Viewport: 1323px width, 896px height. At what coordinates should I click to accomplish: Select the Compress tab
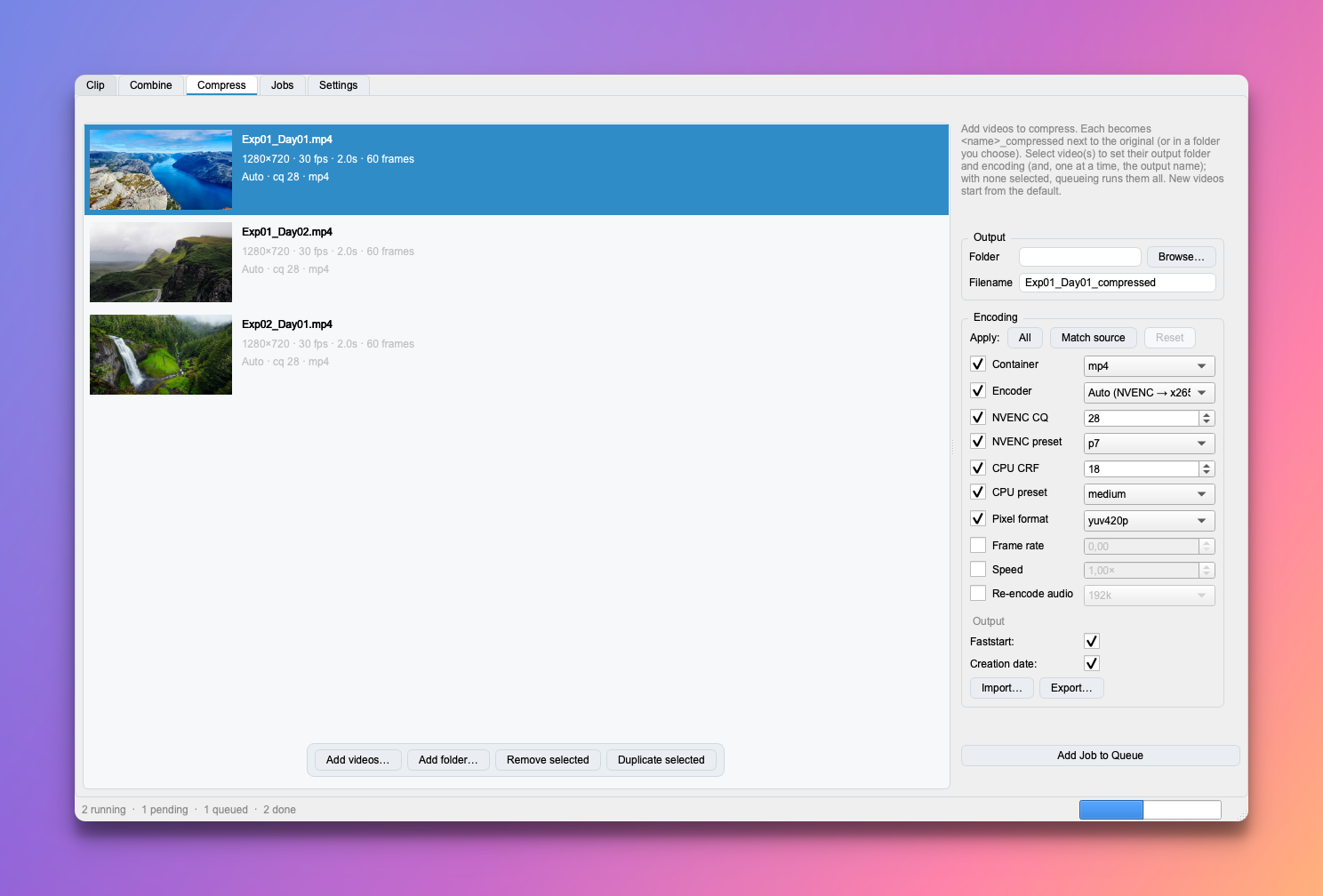point(221,85)
